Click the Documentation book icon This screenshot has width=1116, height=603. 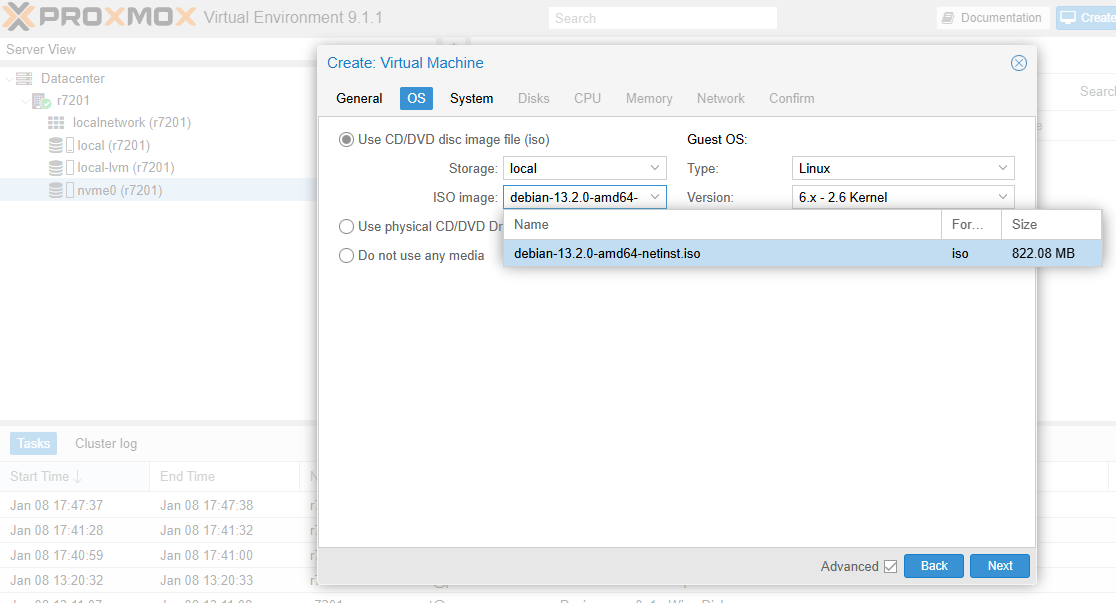(948, 18)
